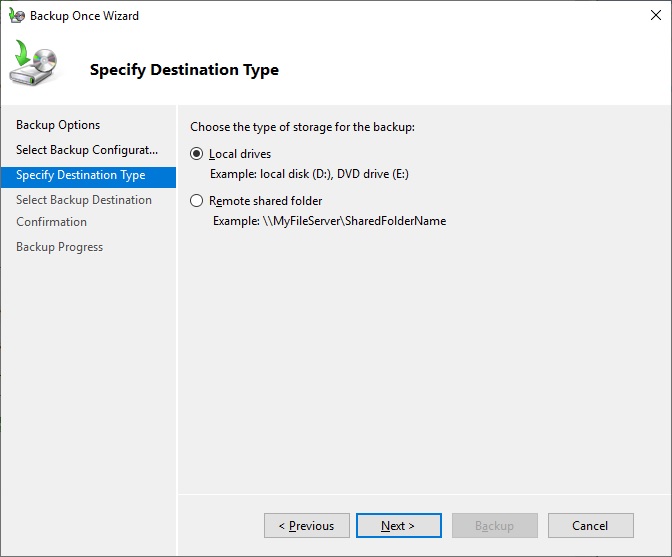This screenshot has width=672, height=557.
Task: Click the Confirmation step in sidebar
Action: coord(52,222)
